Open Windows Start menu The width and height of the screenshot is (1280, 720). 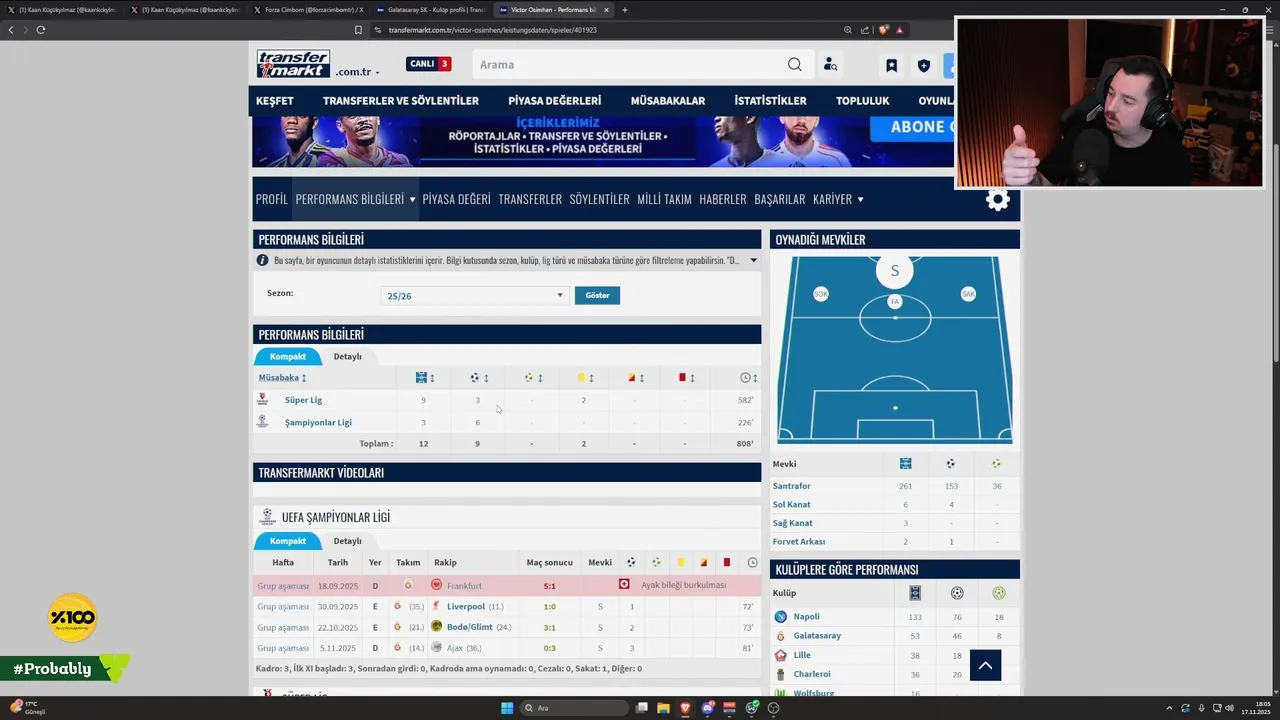507,708
